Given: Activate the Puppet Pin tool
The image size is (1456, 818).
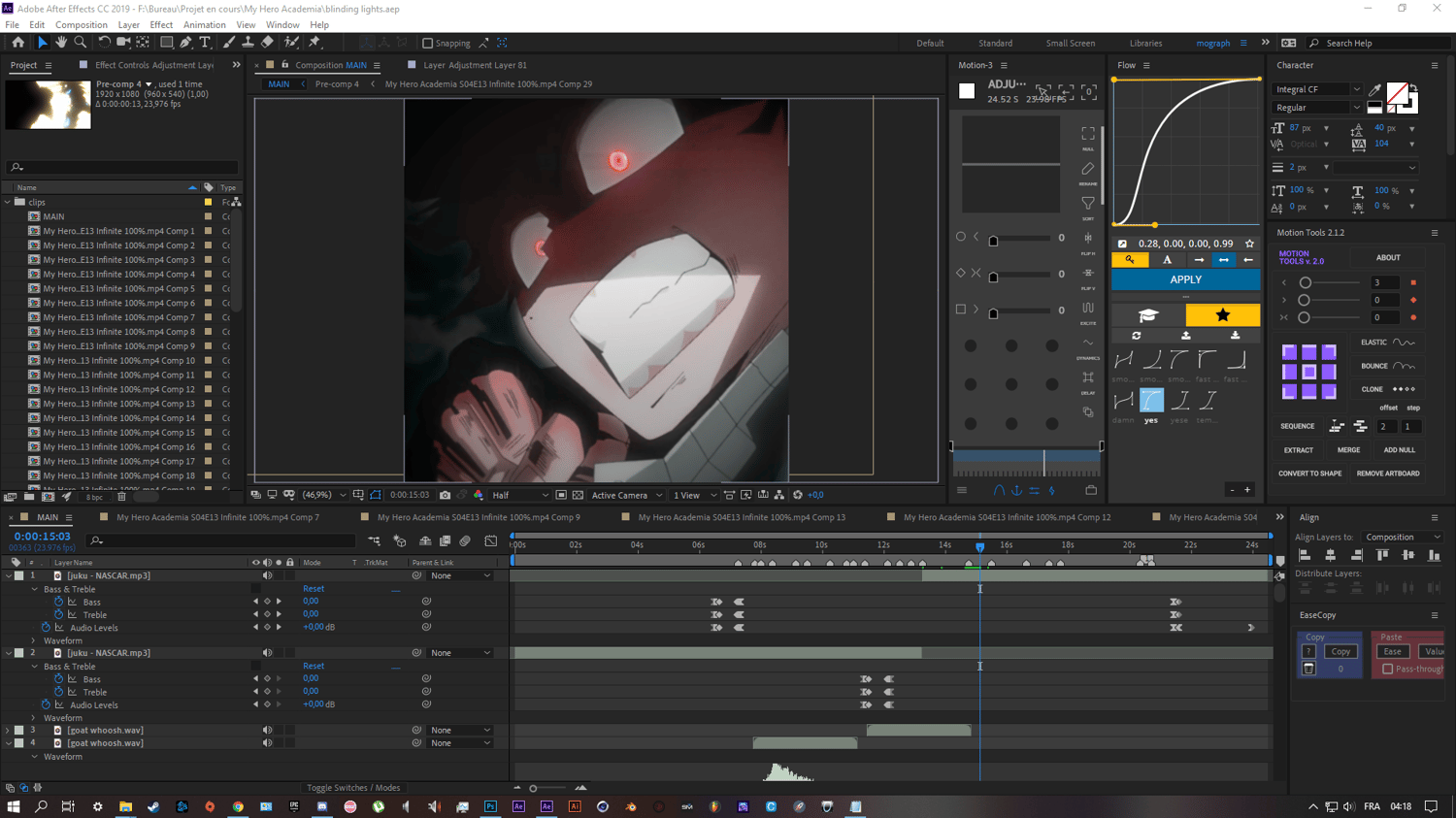Looking at the screenshot, I should (x=314, y=43).
